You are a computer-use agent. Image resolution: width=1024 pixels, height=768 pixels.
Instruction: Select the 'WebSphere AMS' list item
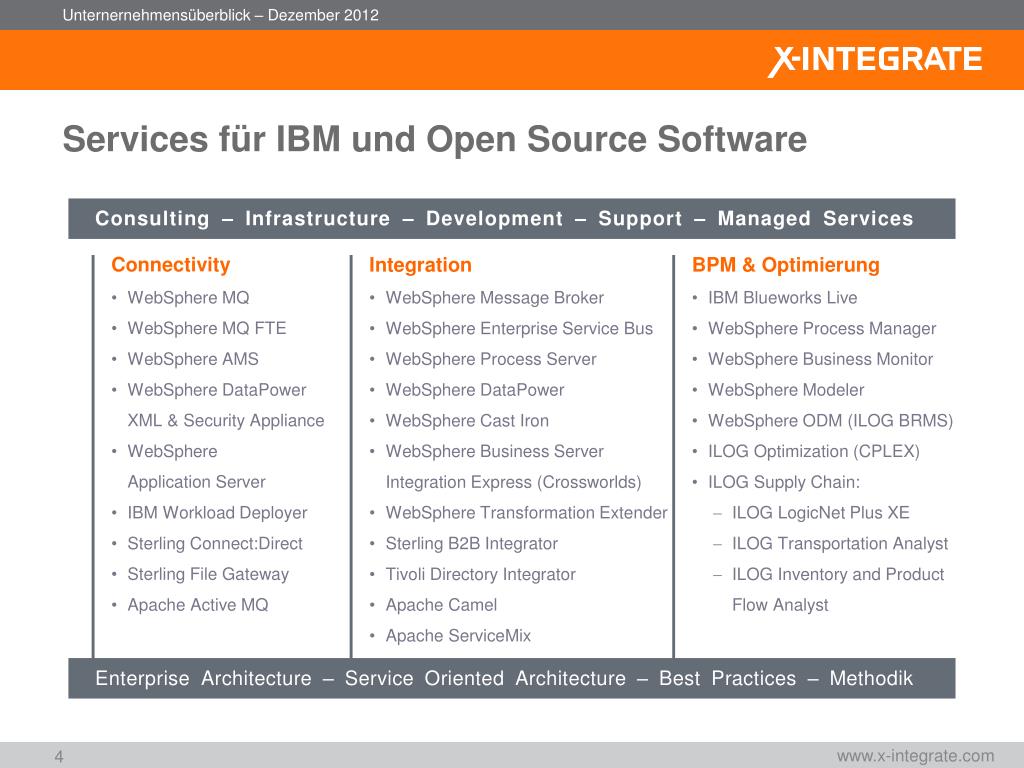[193, 359]
